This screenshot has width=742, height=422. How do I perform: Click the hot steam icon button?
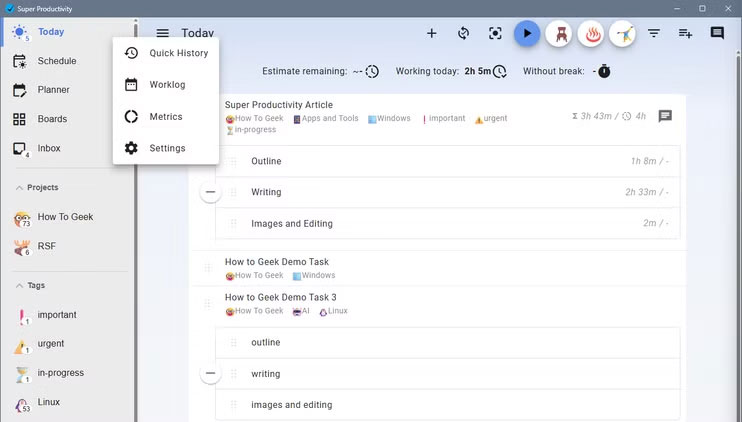[592, 34]
